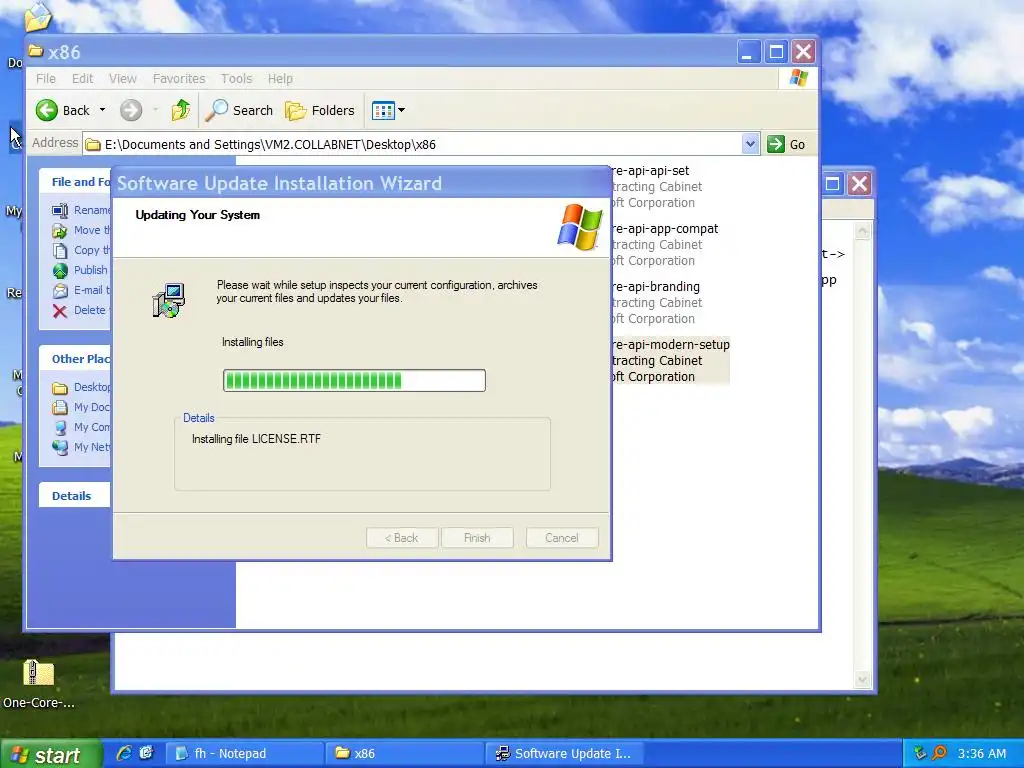Click Rename this file task icon
This screenshot has width=1024, height=768.
(x=60, y=210)
